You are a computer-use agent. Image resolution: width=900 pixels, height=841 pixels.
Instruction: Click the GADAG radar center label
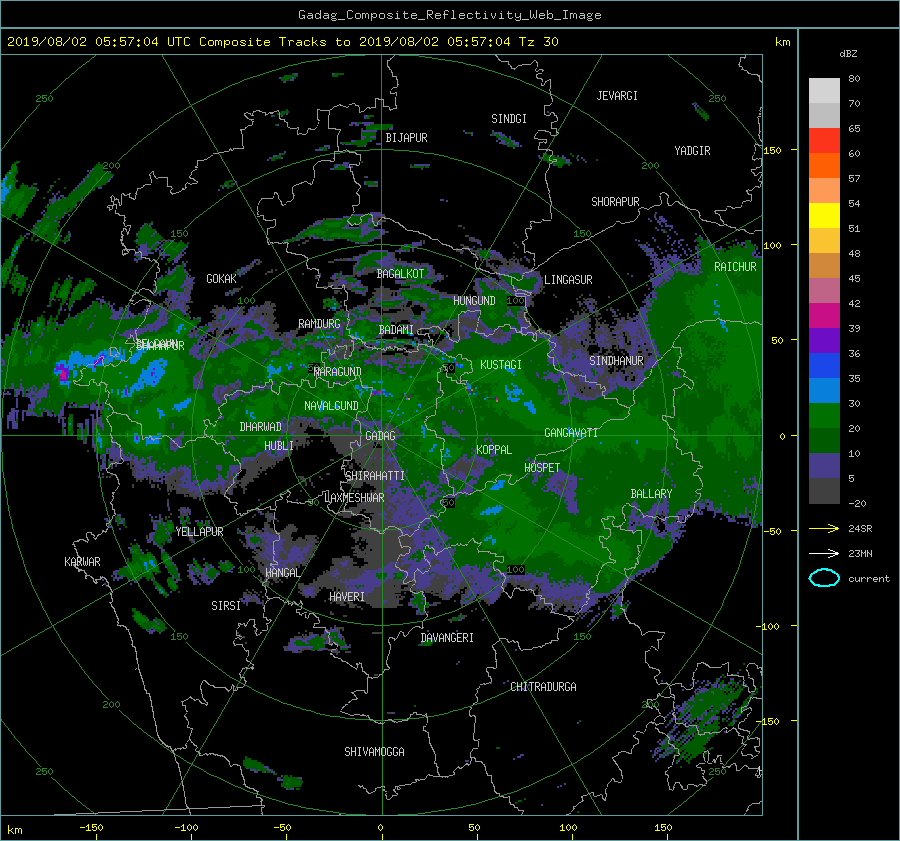[x=380, y=436]
